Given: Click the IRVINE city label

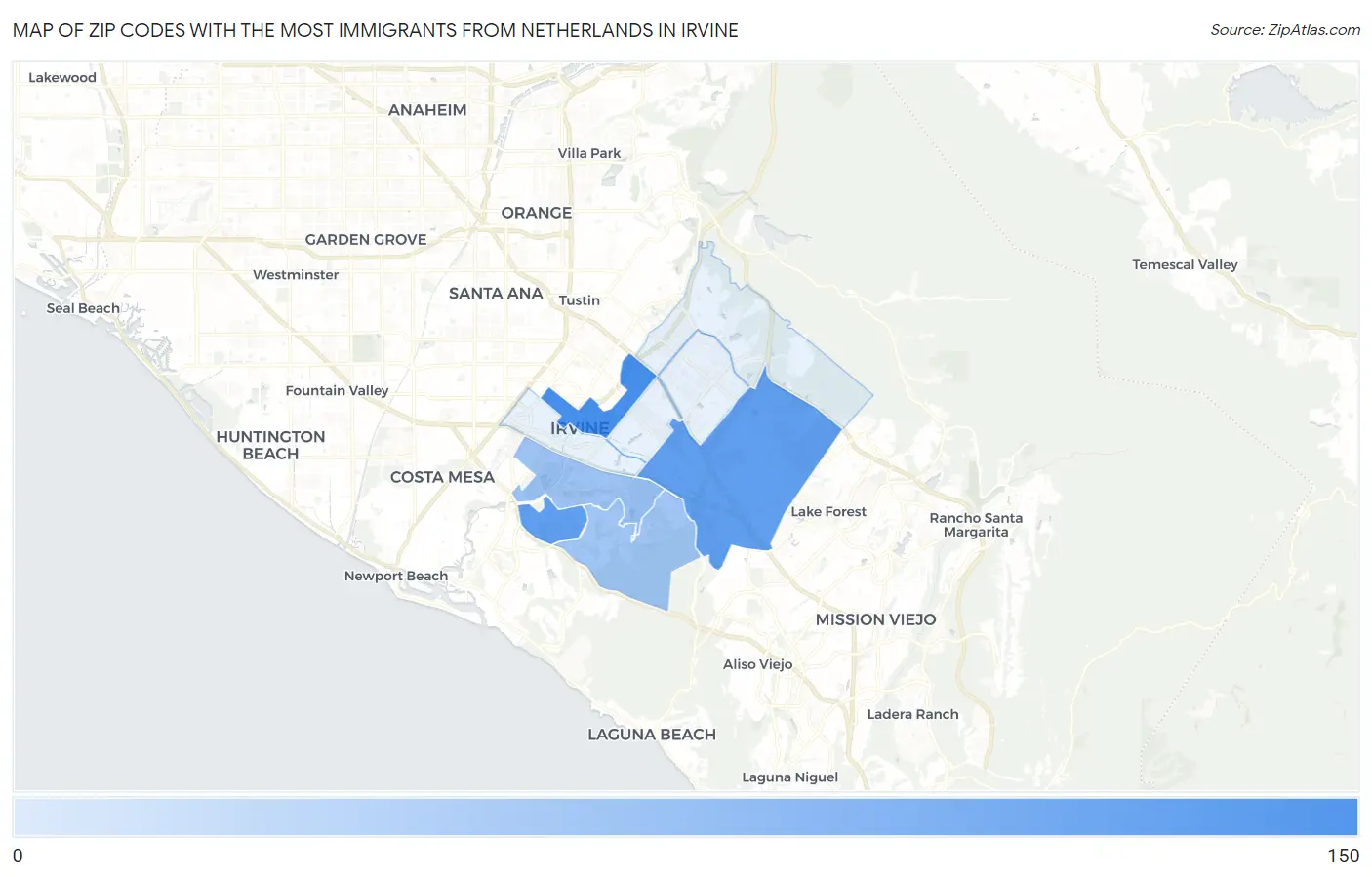Looking at the screenshot, I should (580, 428).
